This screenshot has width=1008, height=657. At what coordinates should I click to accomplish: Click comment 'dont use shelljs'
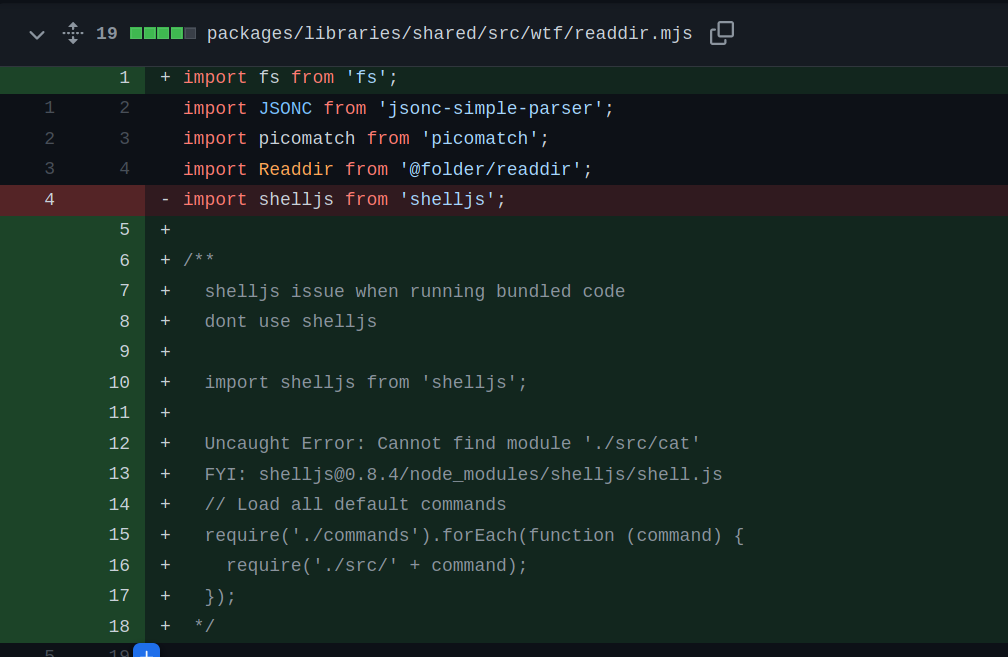pyautogui.click(x=291, y=321)
